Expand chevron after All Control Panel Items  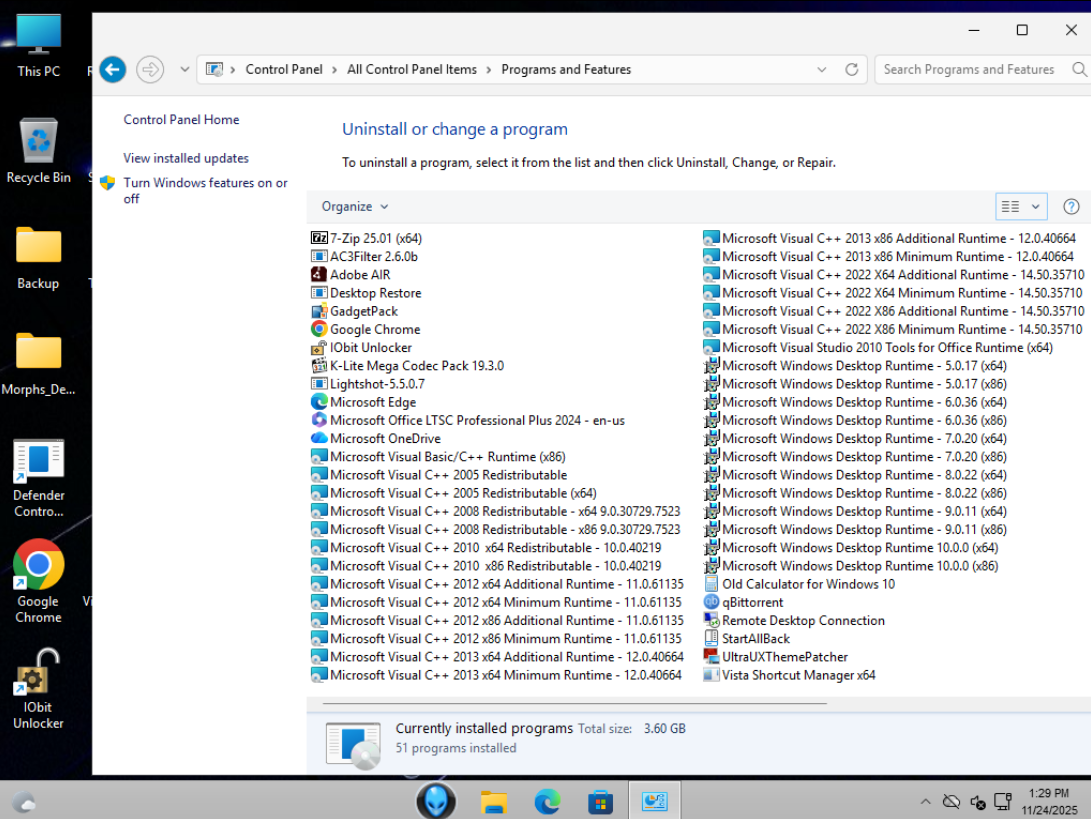(x=488, y=70)
